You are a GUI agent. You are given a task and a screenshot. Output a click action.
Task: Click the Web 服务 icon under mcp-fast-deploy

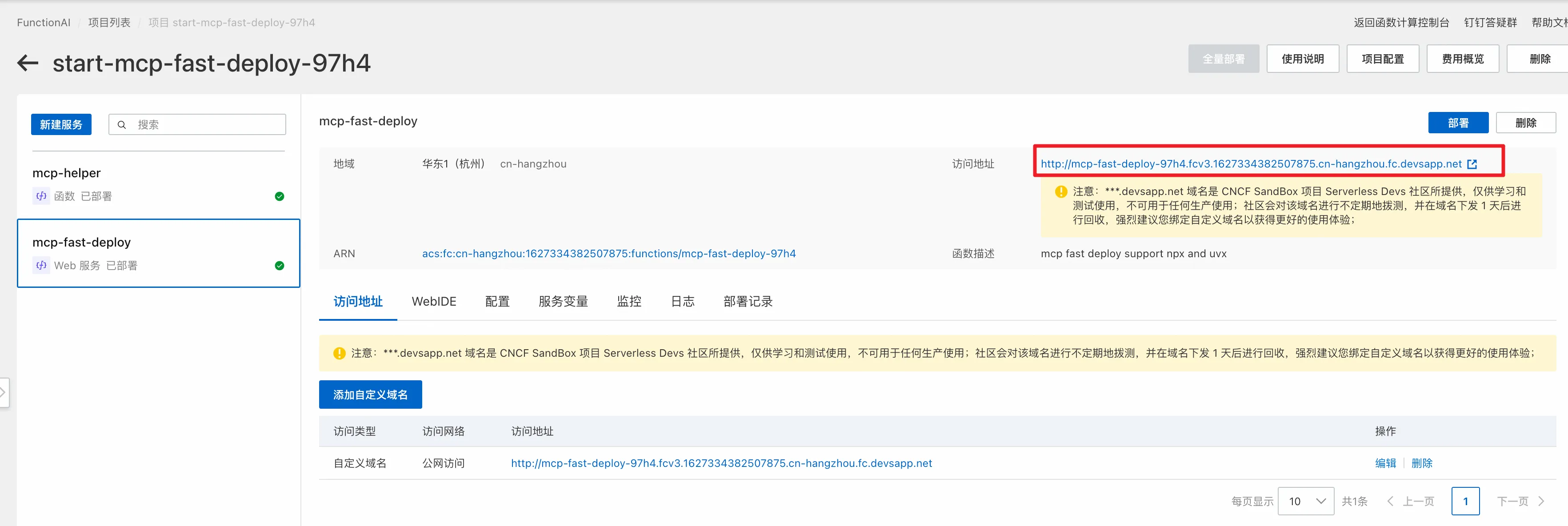[x=41, y=265]
